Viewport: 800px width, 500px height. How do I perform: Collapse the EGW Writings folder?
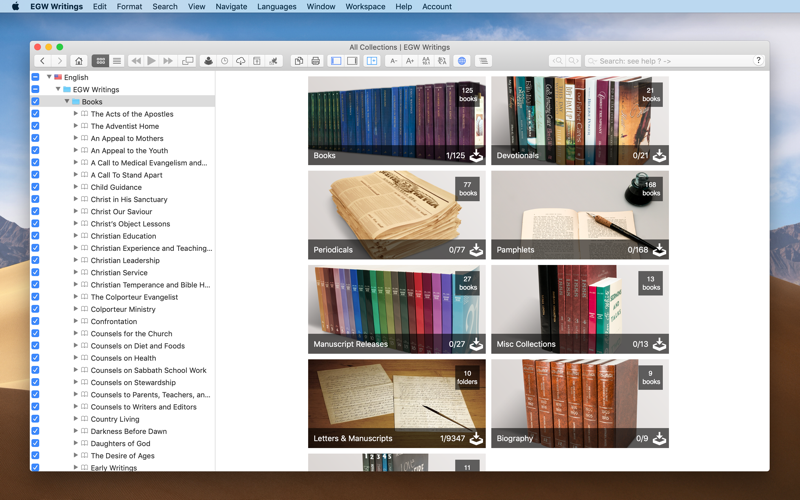[x=58, y=89]
